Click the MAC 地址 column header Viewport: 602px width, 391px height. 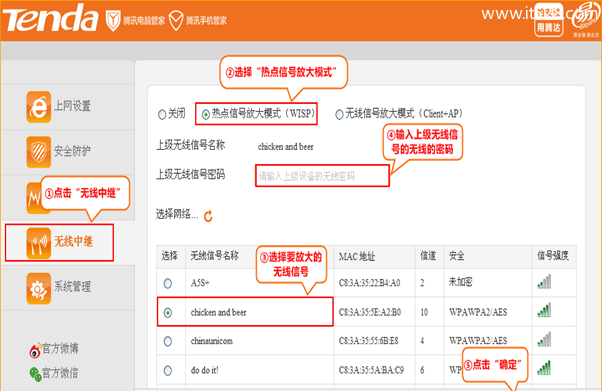(357, 257)
